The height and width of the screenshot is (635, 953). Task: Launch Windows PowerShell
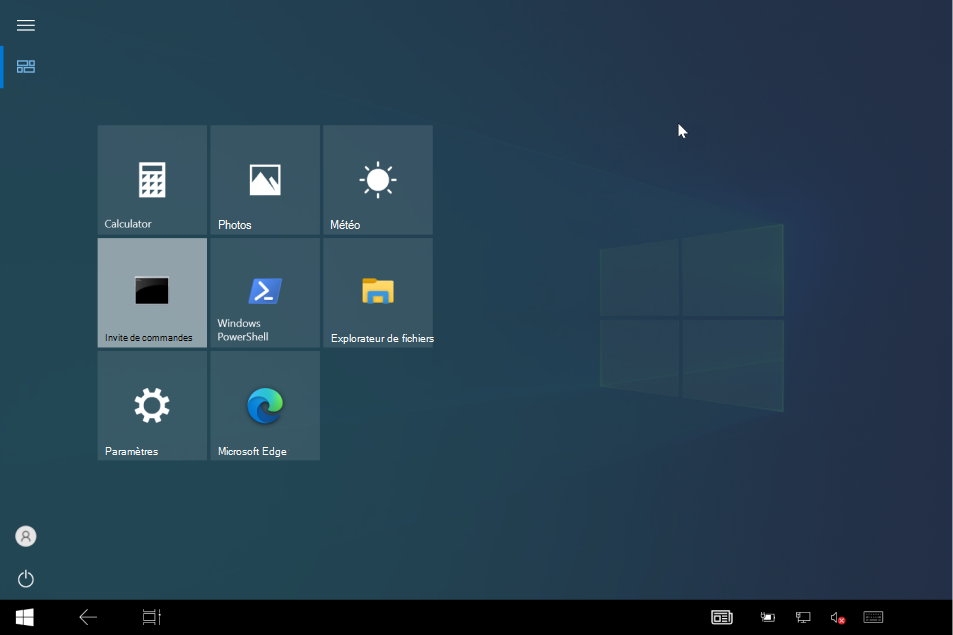(x=264, y=292)
